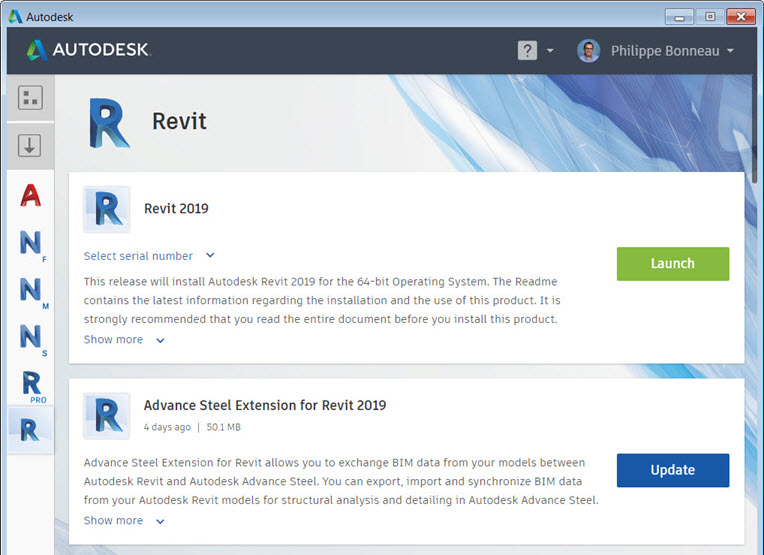Click the '4 days ago' update date
This screenshot has height=555, width=764.
(x=167, y=427)
